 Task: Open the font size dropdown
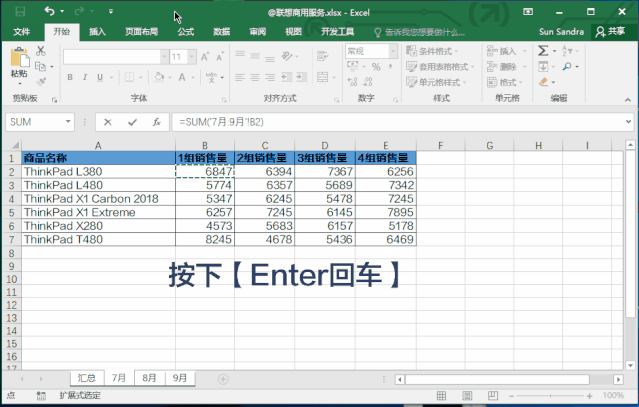(192, 57)
